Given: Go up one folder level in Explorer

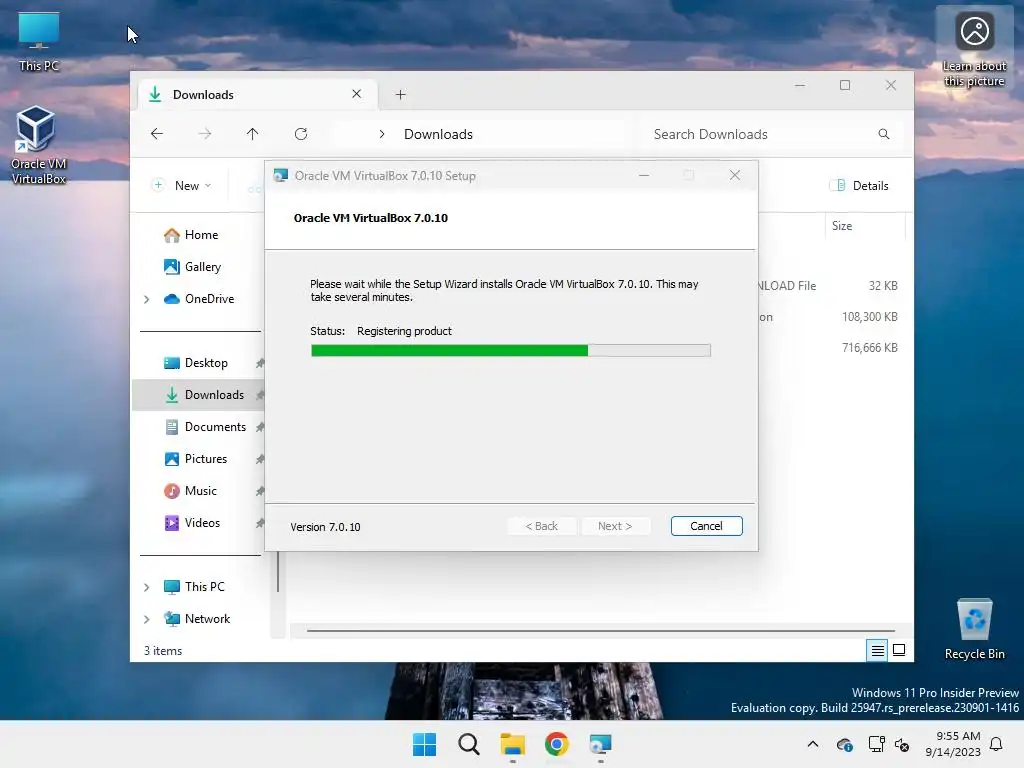Looking at the screenshot, I should pyautogui.click(x=253, y=134).
